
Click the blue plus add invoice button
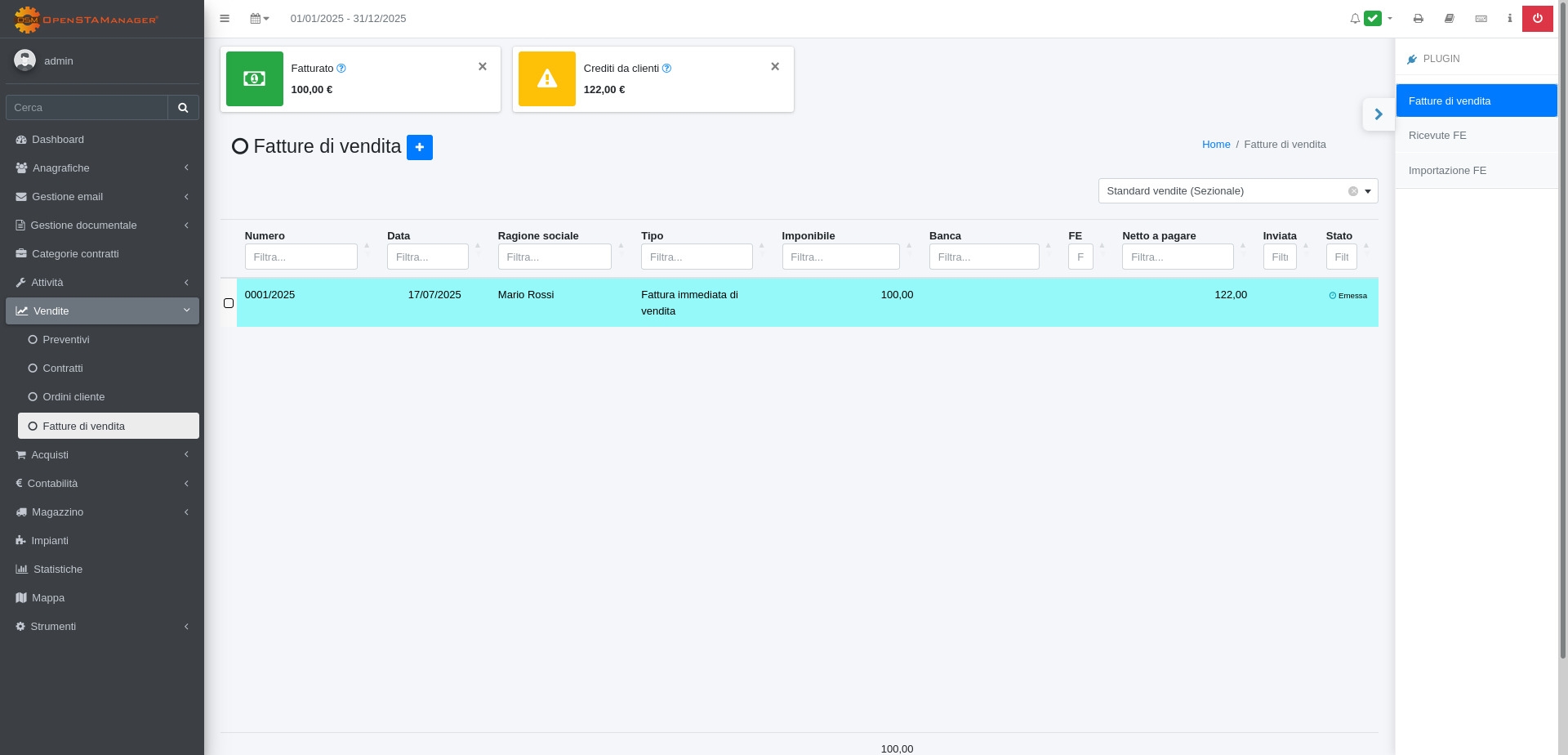coord(419,147)
